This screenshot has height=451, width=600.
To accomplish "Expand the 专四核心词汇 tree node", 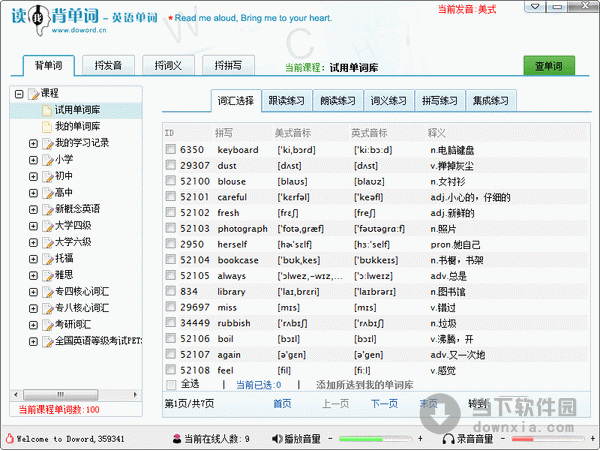I will (x=33, y=292).
